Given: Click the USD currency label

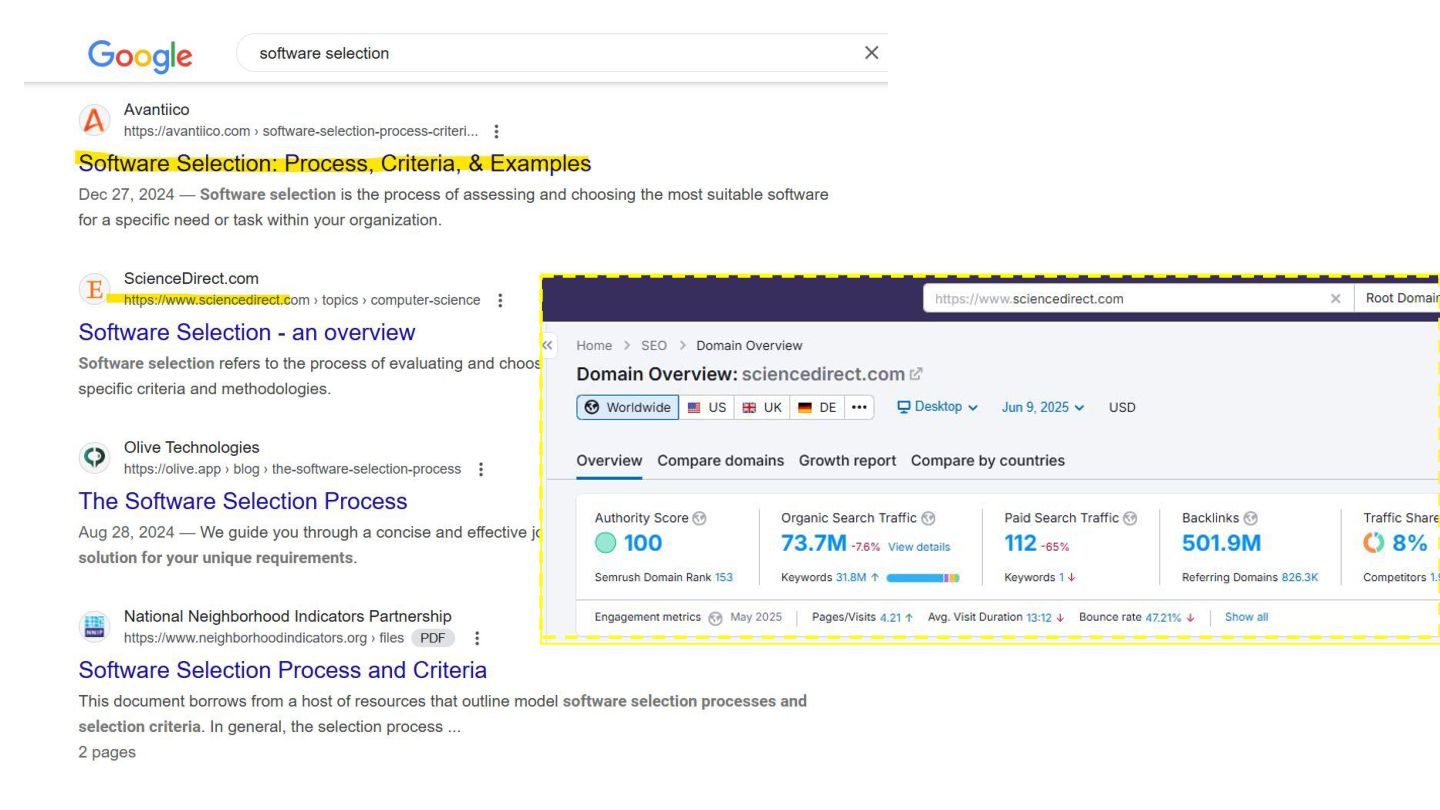Looking at the screenshot, I should (1122, 407).
